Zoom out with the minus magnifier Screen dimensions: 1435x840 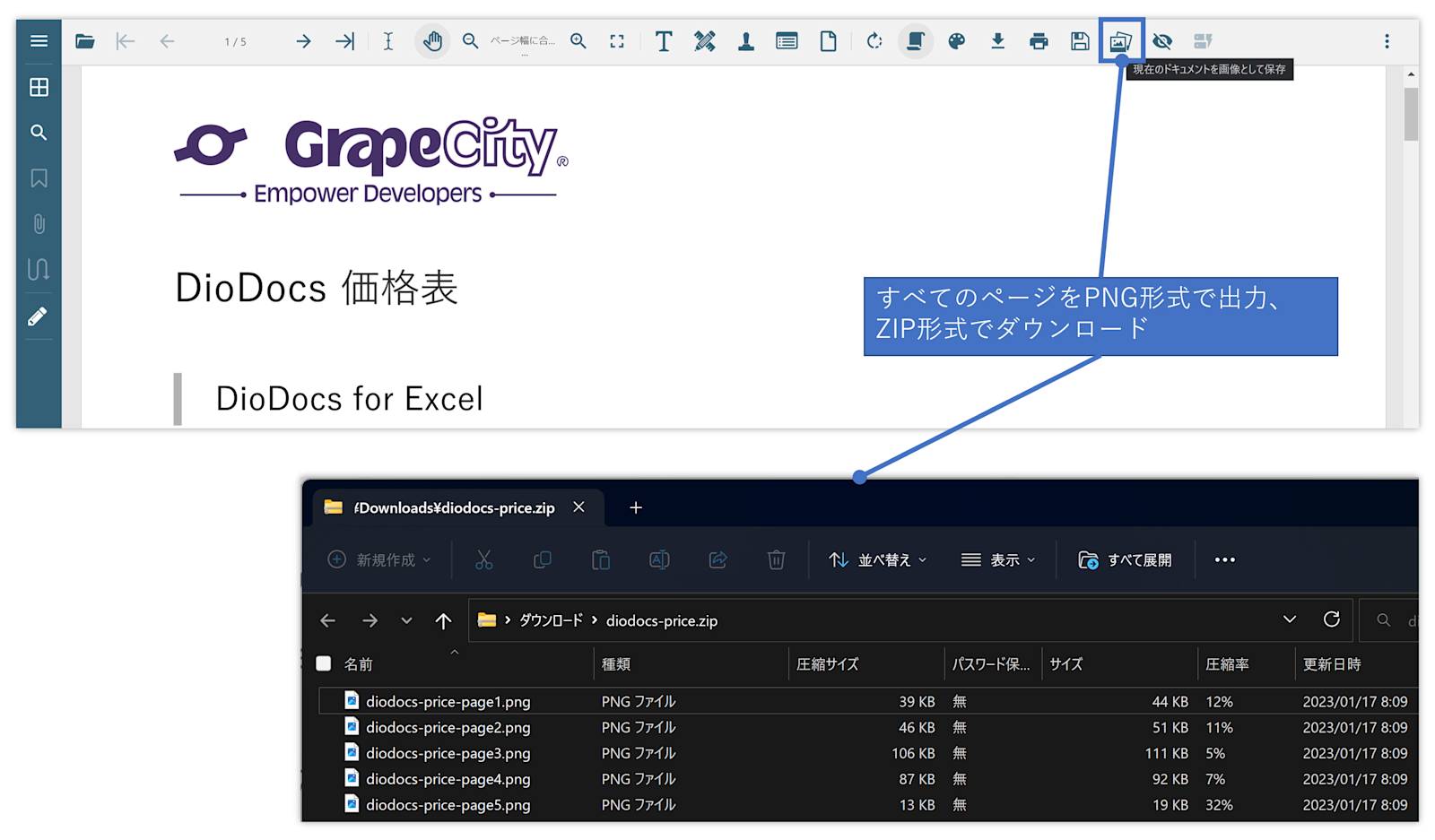point(470,41)
